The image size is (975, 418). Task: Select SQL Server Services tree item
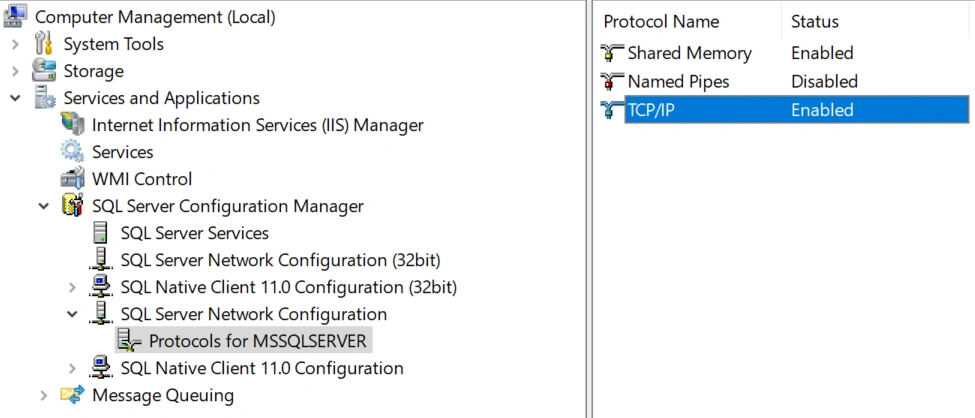[x=195, y=233]
